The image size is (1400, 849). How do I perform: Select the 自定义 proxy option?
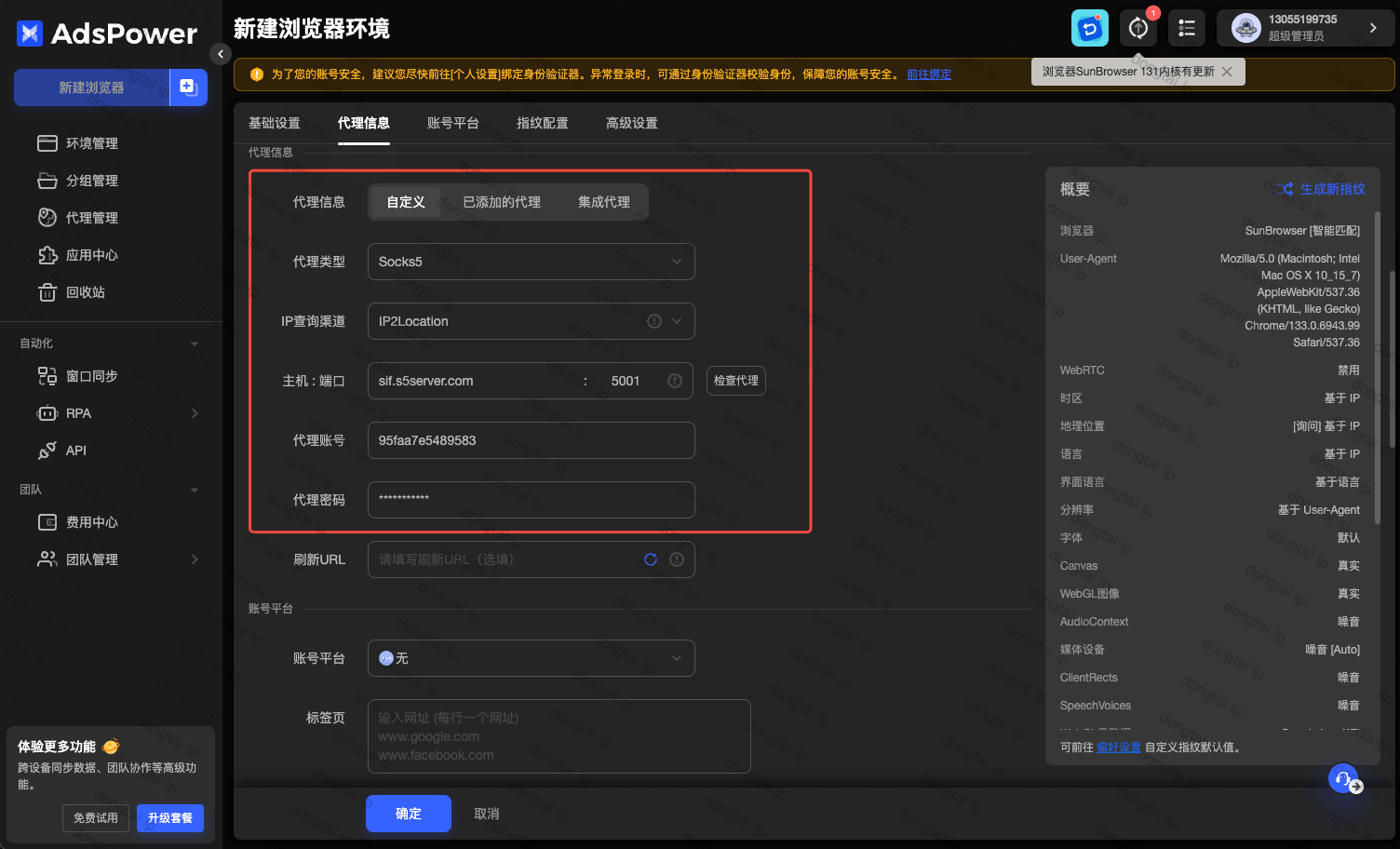click(406, 202)
